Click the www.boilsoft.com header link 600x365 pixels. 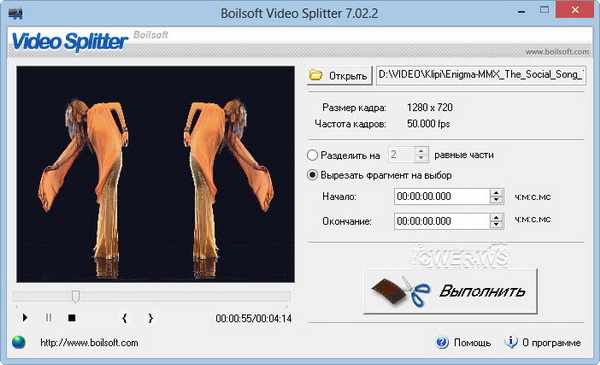coord(557,51)
